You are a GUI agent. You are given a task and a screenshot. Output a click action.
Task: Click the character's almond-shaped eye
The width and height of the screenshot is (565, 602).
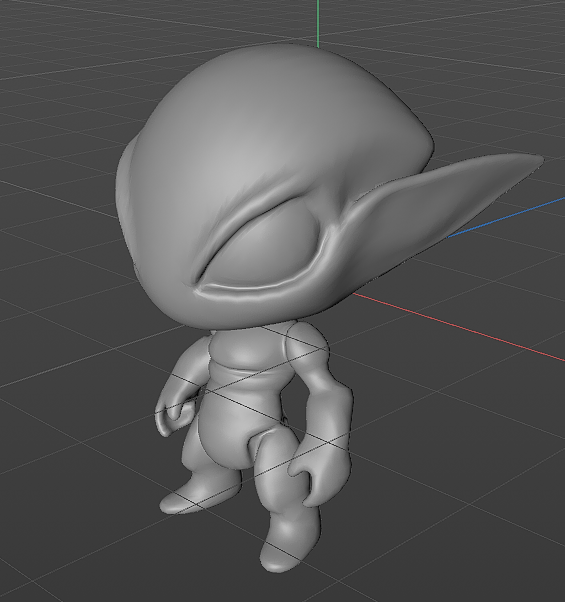(x=263, y=243)
